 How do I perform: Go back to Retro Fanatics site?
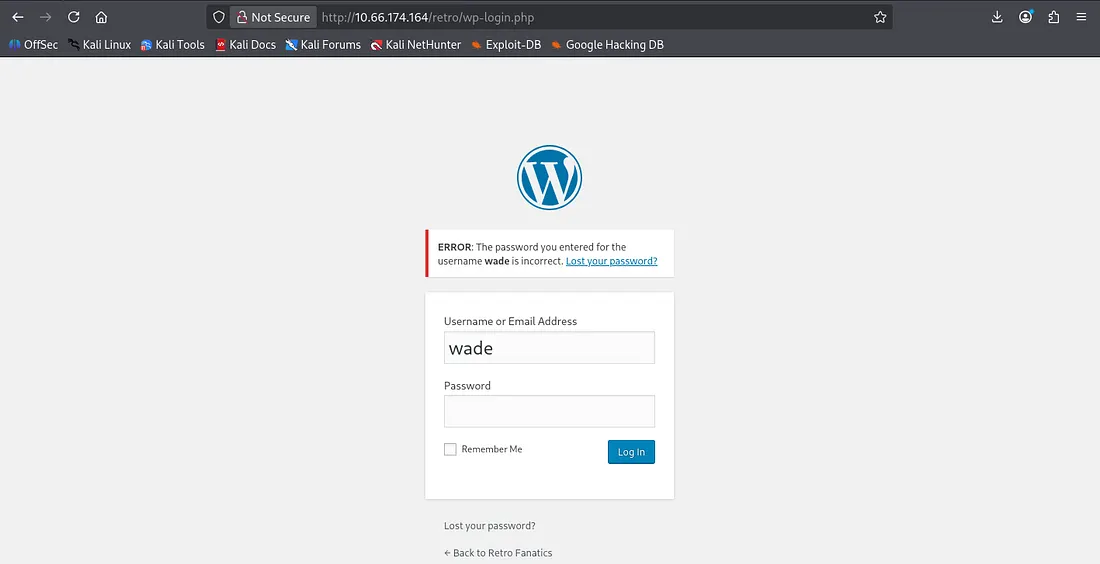pyautogui.click(x=498, y=553)
